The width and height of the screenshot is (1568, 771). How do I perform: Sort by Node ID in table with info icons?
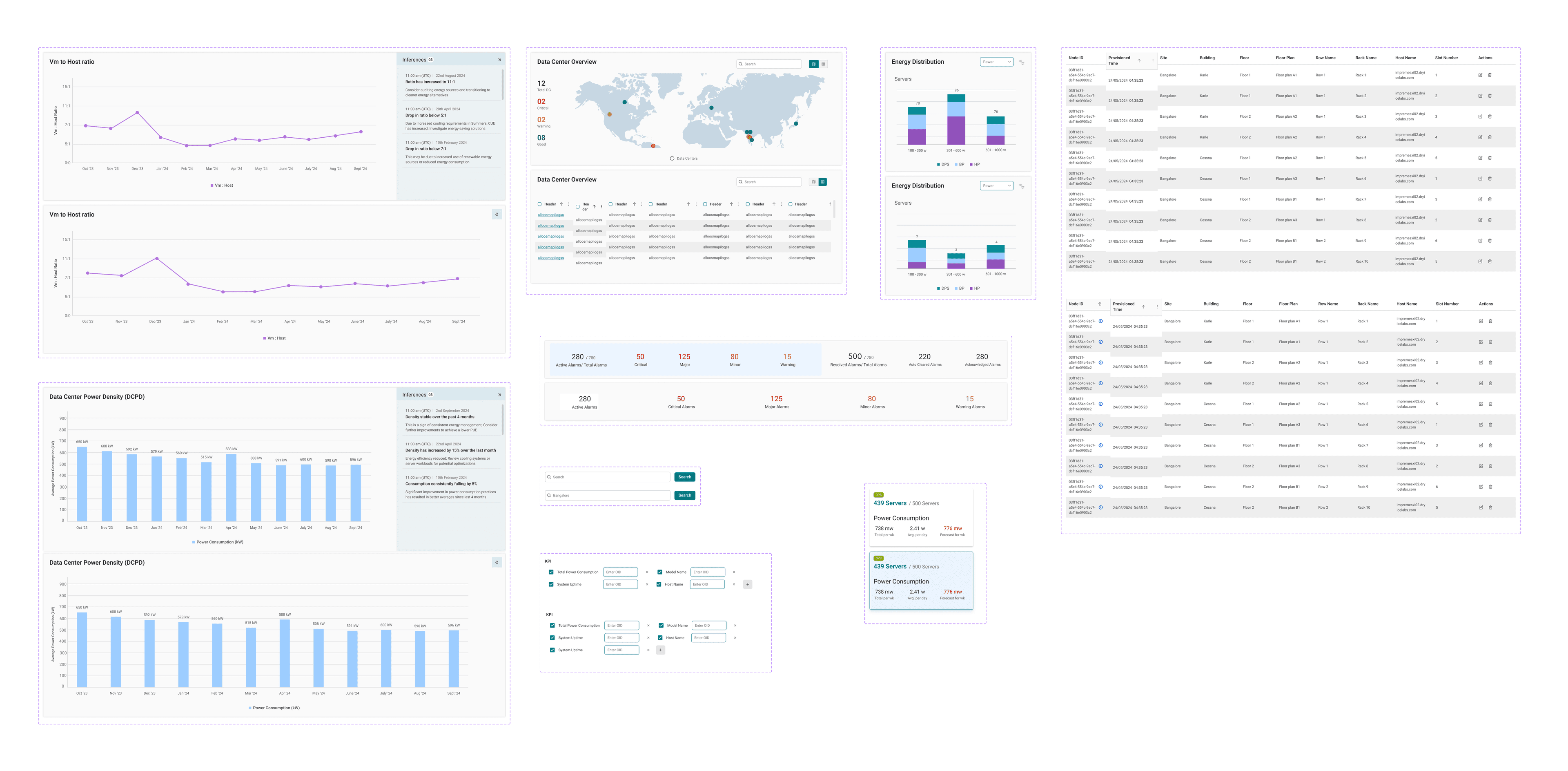click(1099, 304)
